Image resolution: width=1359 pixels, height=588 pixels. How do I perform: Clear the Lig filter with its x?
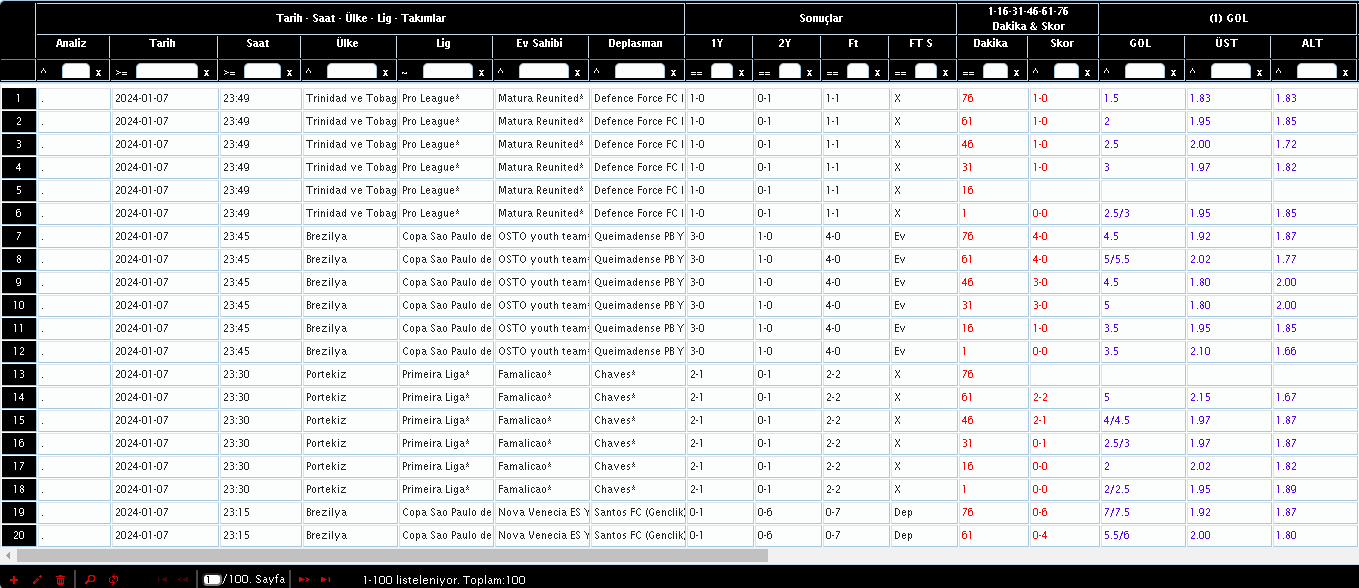pos(482,72)
